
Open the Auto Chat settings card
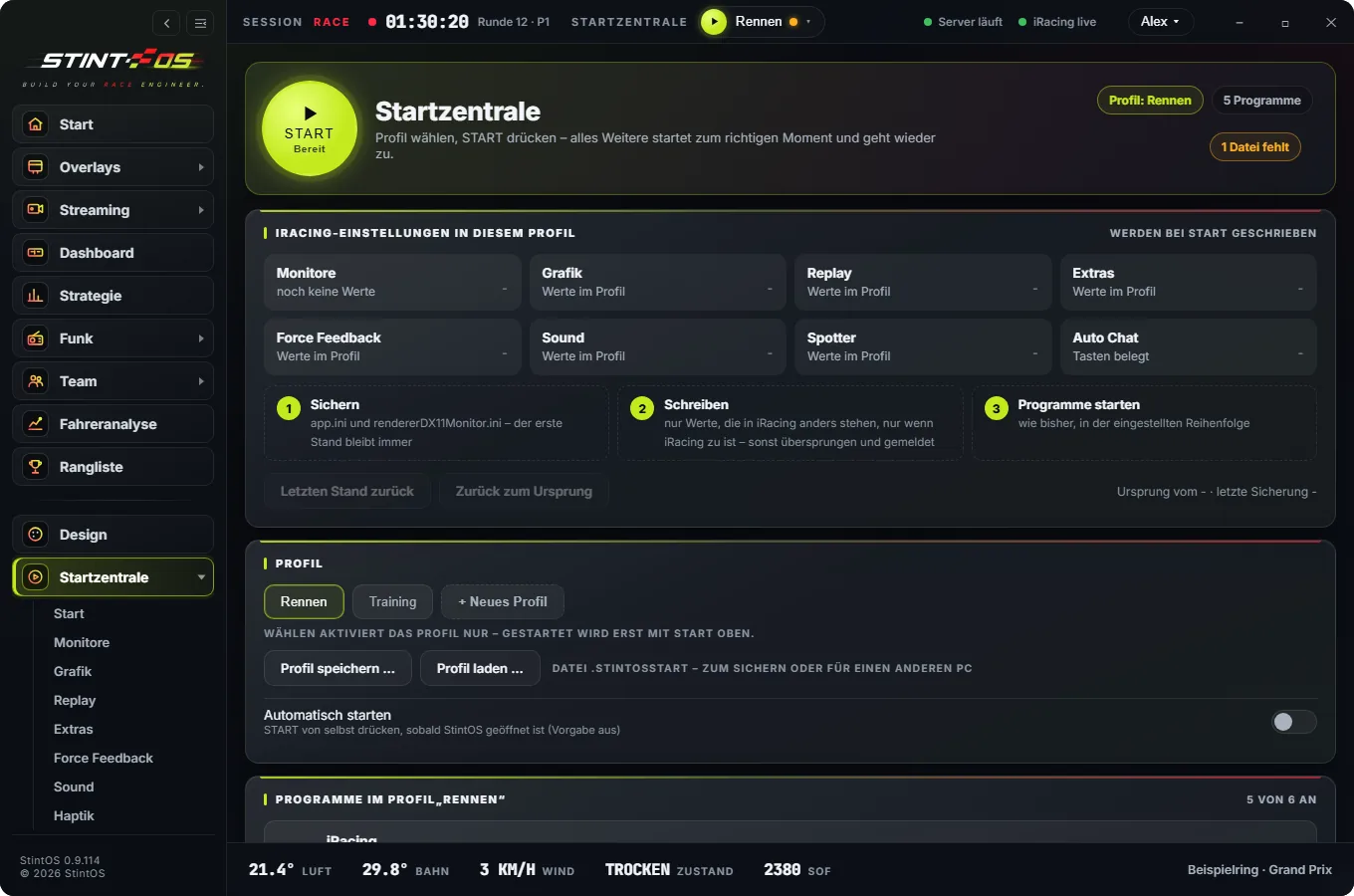[x=1189, y=346]
